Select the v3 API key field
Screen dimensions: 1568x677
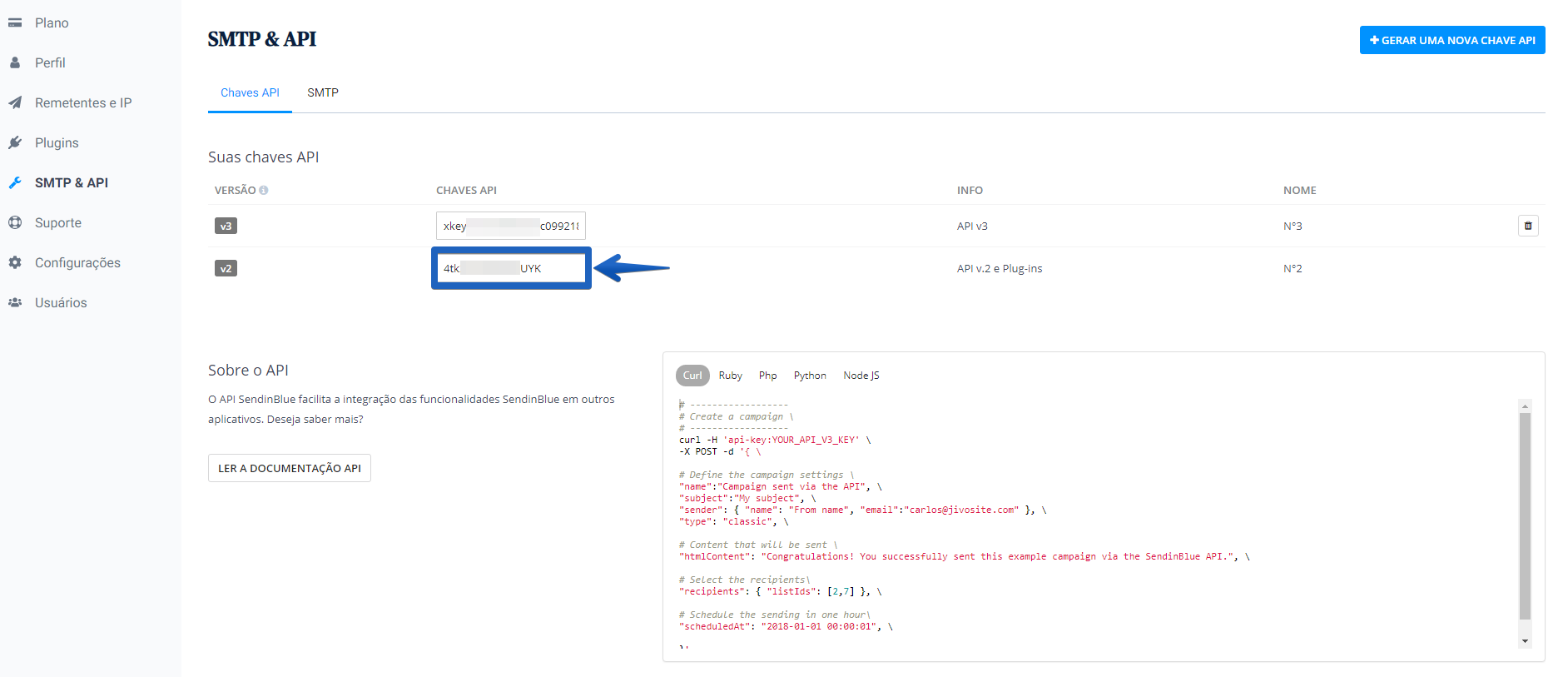(511, 226)
